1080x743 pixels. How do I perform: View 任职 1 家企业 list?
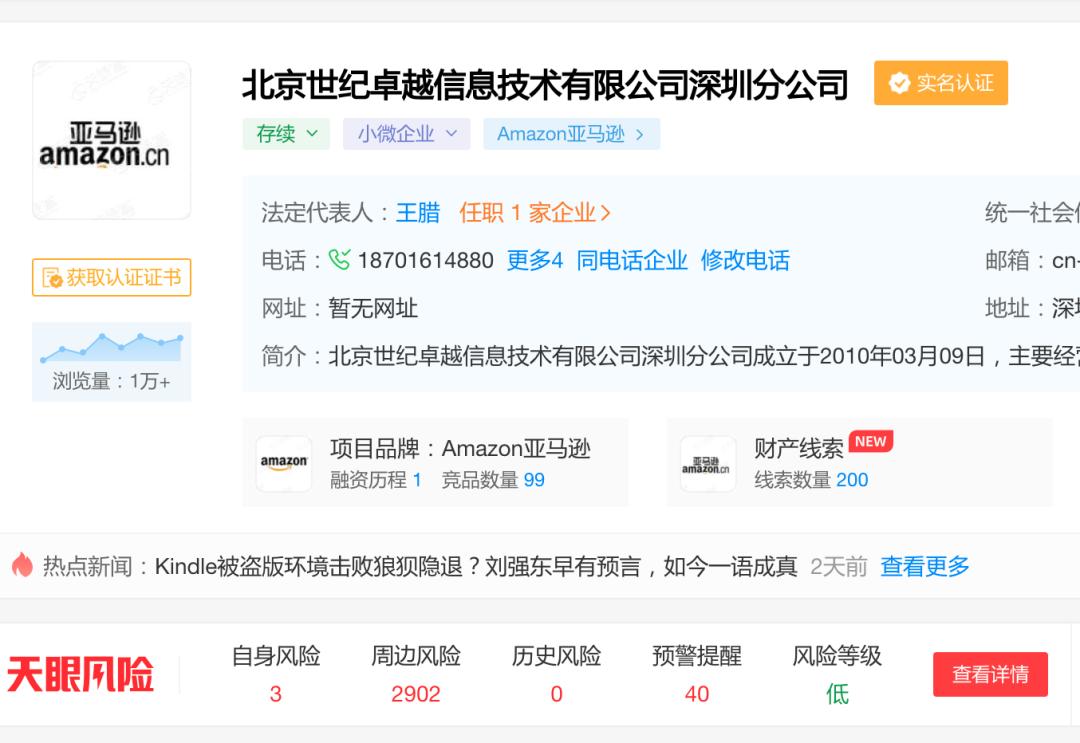[535, 213]
